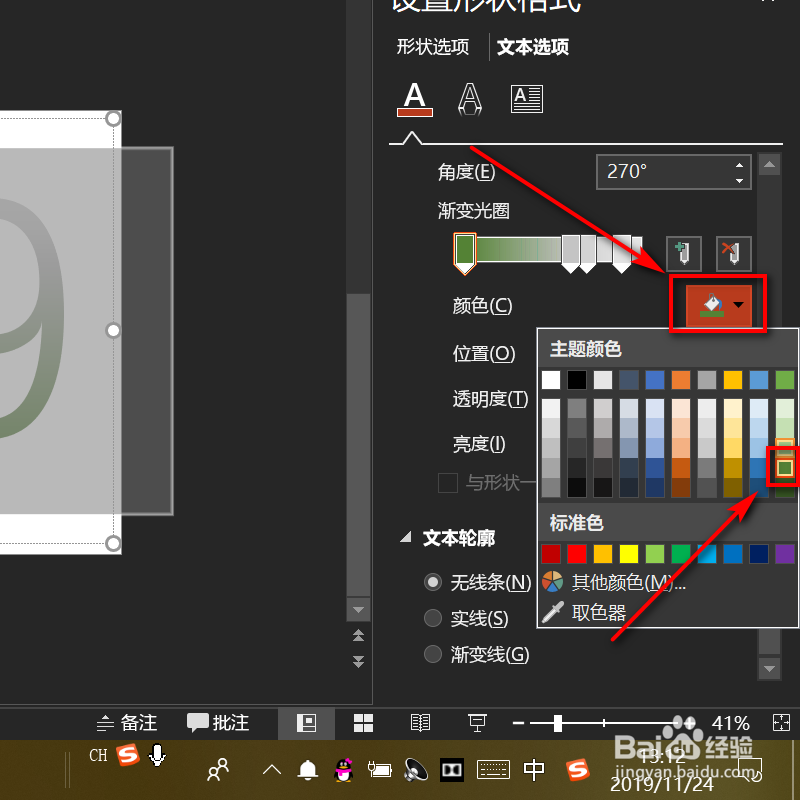The width and height of the screenshot is (800, 800).
Task: Open battery power tray icon
Action: click(x=380, y=769)
